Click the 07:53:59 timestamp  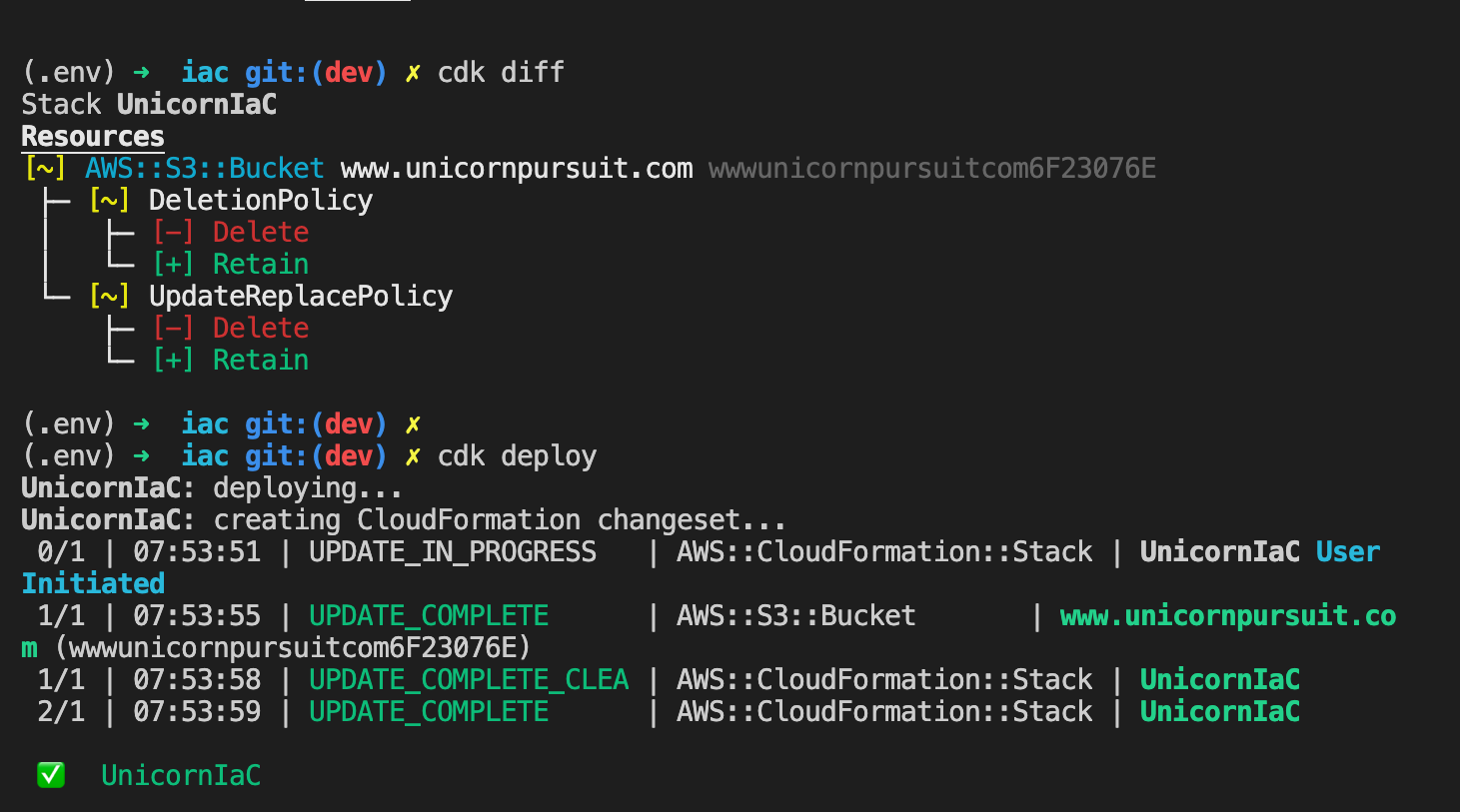click(197, 712)
